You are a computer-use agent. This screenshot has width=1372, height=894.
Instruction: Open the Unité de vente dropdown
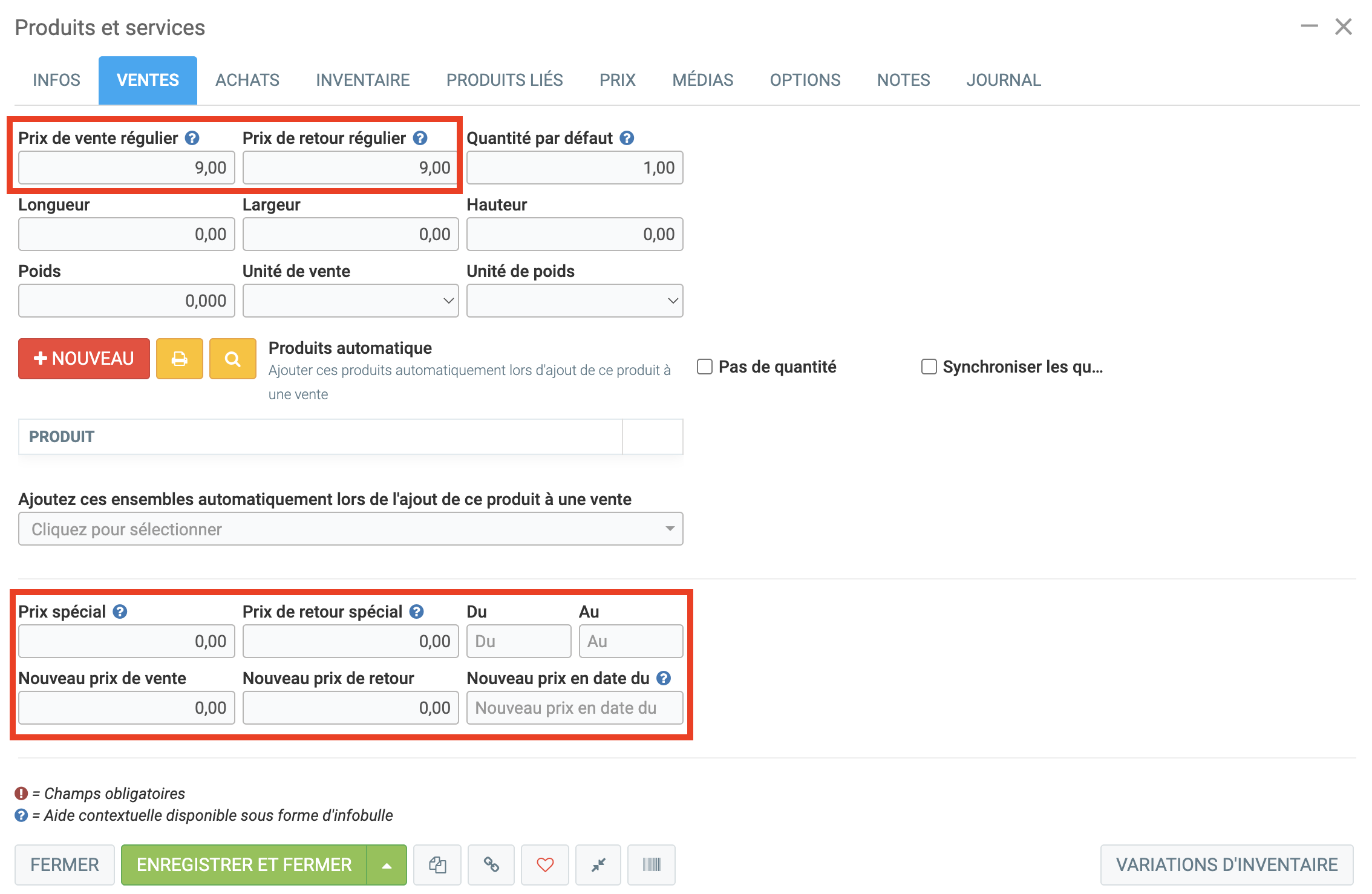pyautogui.click(x=350, y=301)
